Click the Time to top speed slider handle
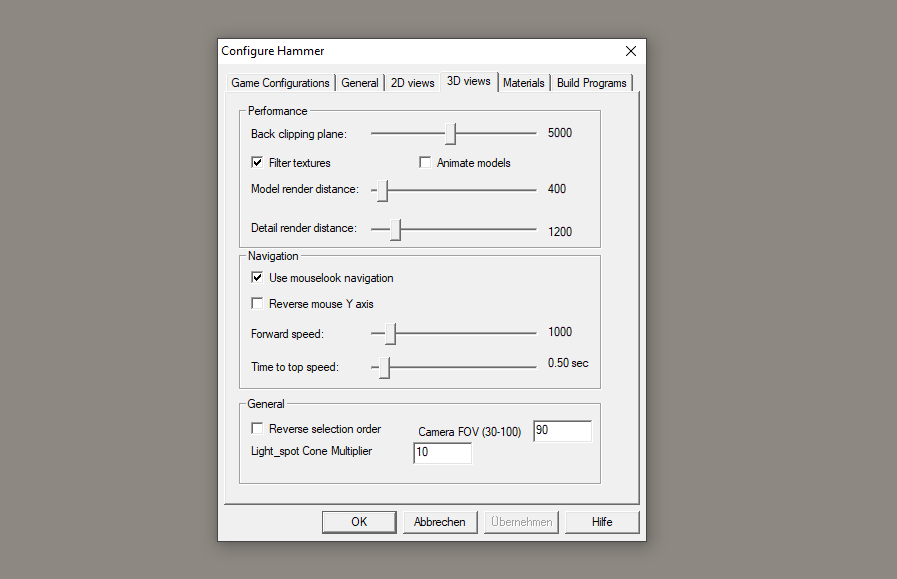The image size is (897, 579). (384, 367)
